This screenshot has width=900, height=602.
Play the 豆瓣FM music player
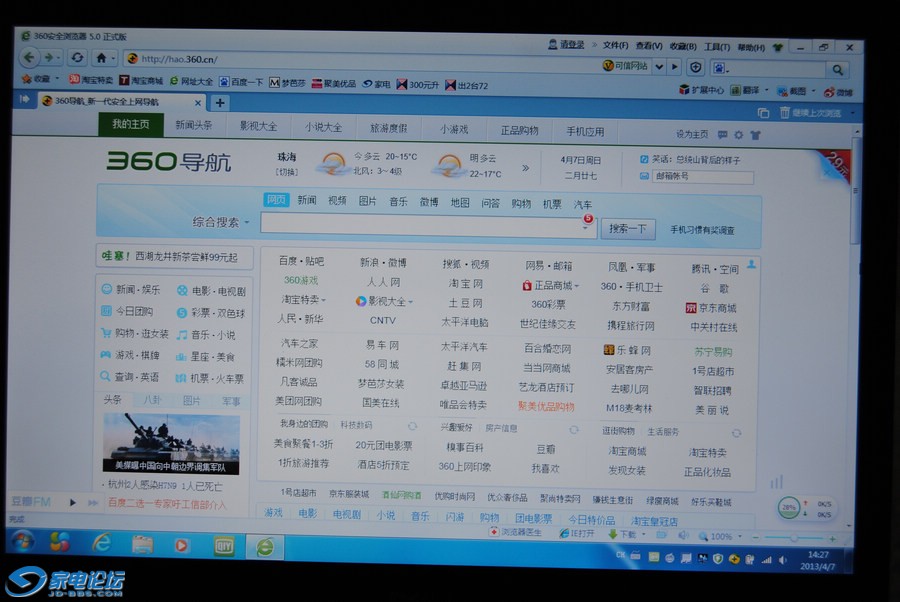coord(72,502)
